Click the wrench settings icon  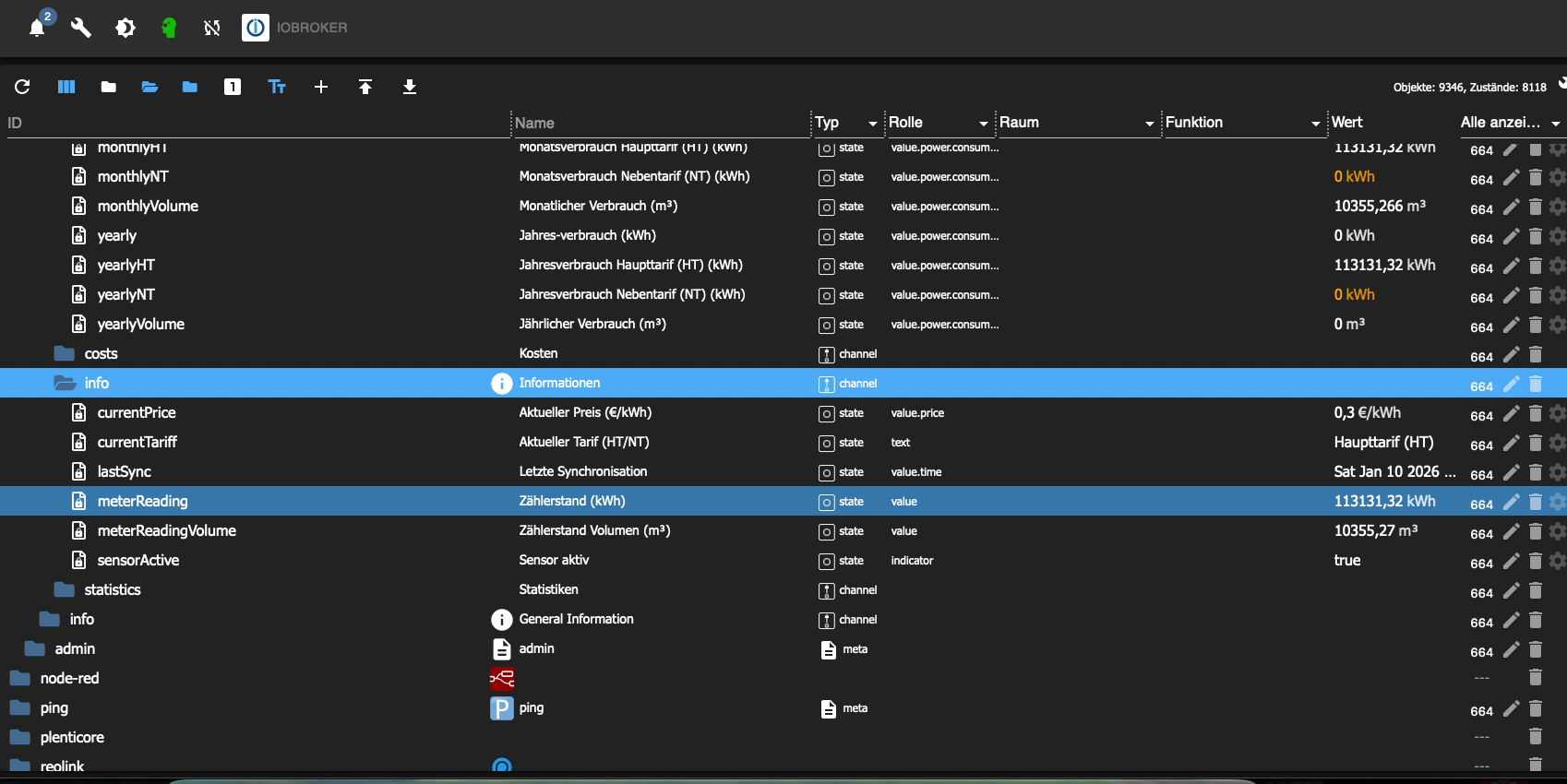(81, 28)
